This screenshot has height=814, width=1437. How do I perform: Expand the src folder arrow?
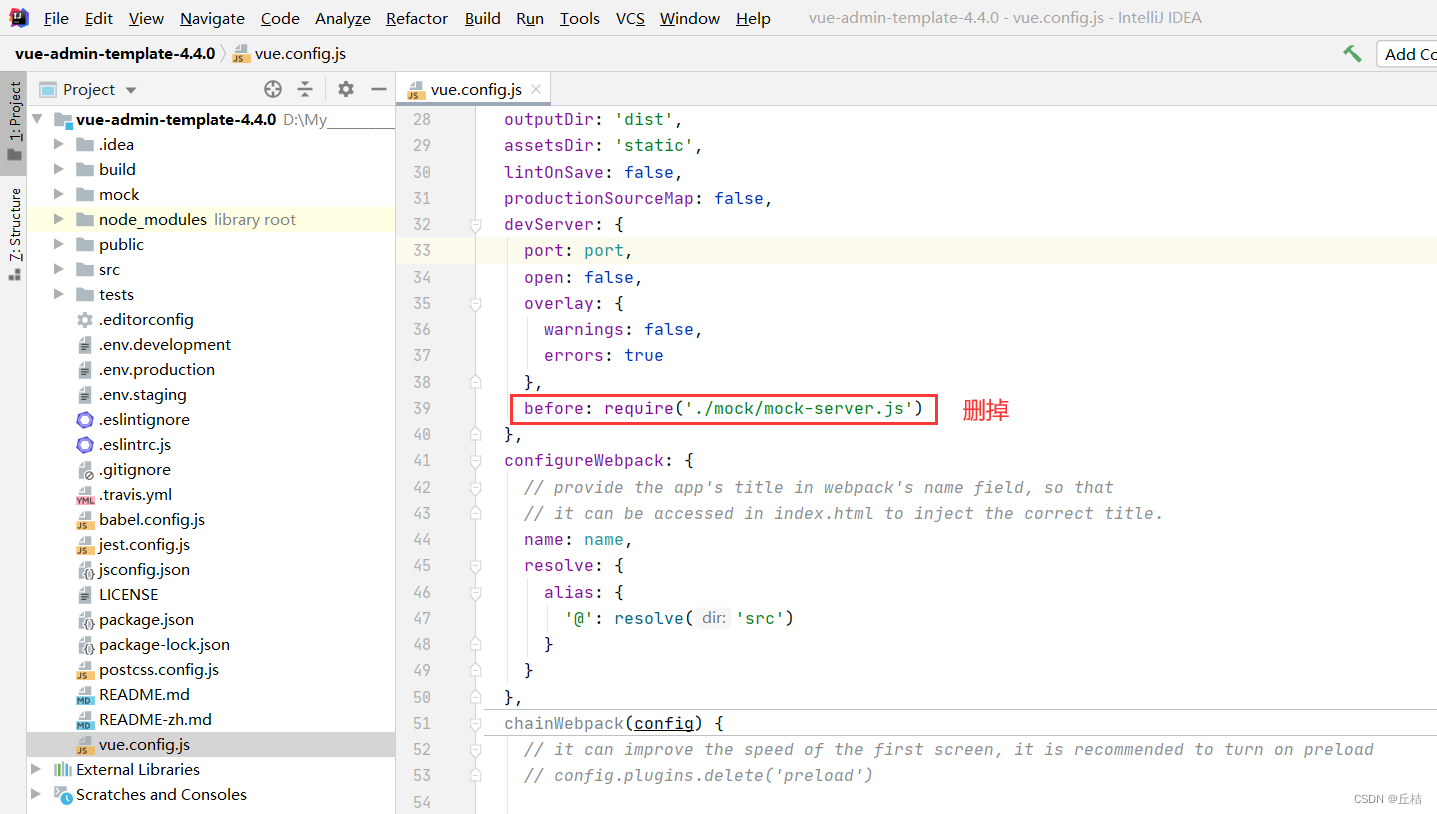point(59,269)
